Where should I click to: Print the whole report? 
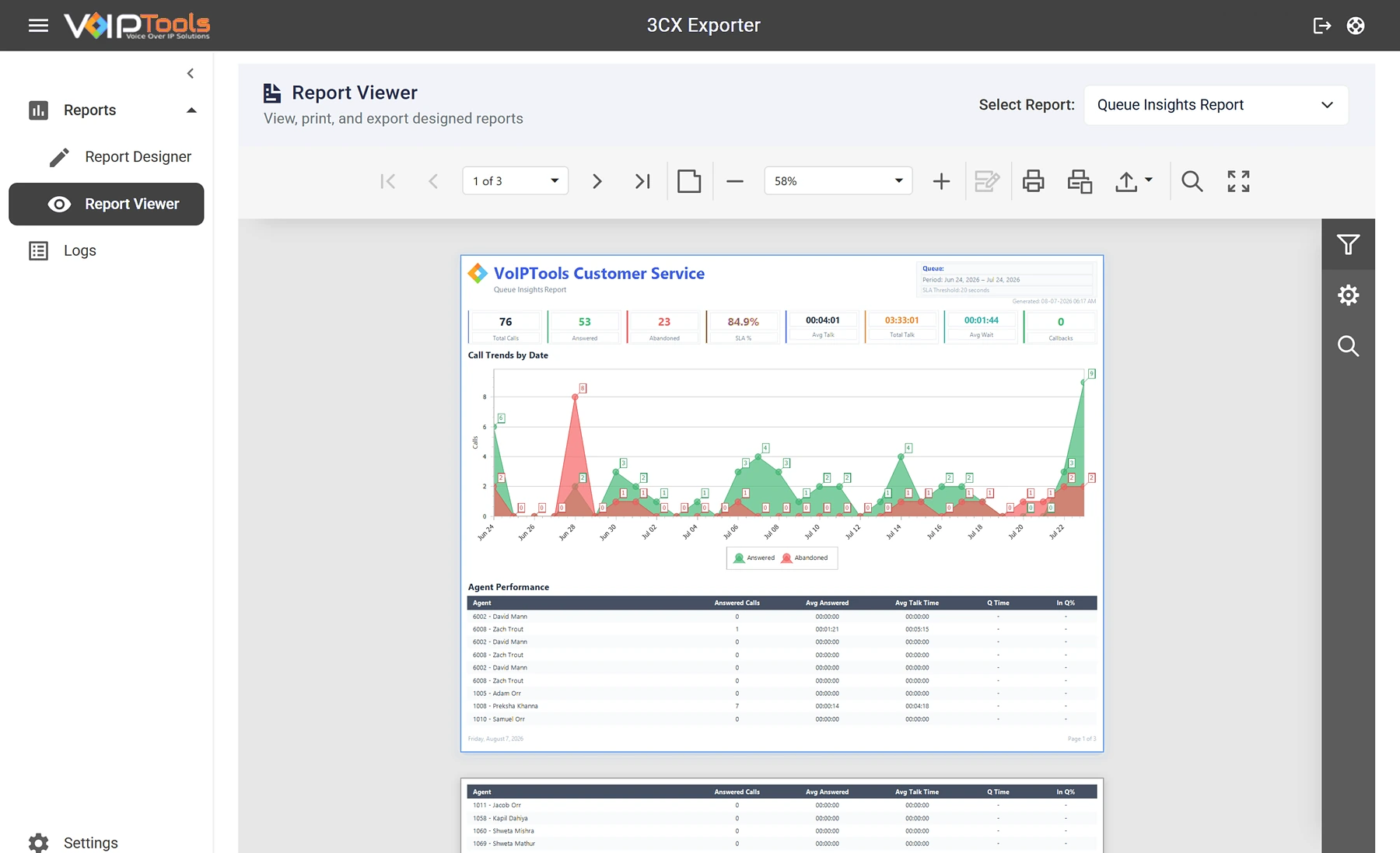[x=1033, y=181]
